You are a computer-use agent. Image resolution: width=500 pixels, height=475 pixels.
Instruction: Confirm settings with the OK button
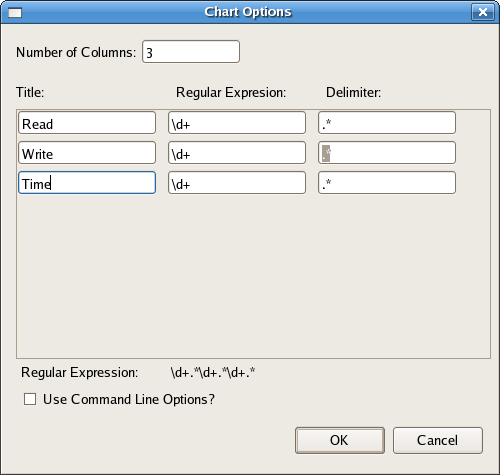point(340,440)
